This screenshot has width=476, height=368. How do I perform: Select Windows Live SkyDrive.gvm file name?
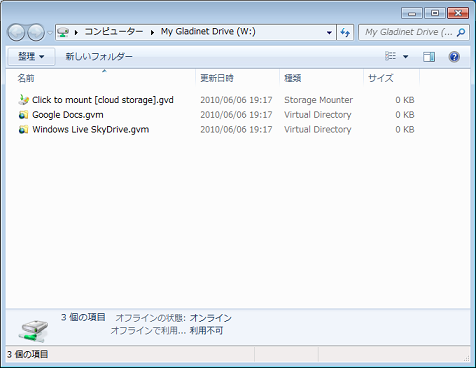pos(91,130)
